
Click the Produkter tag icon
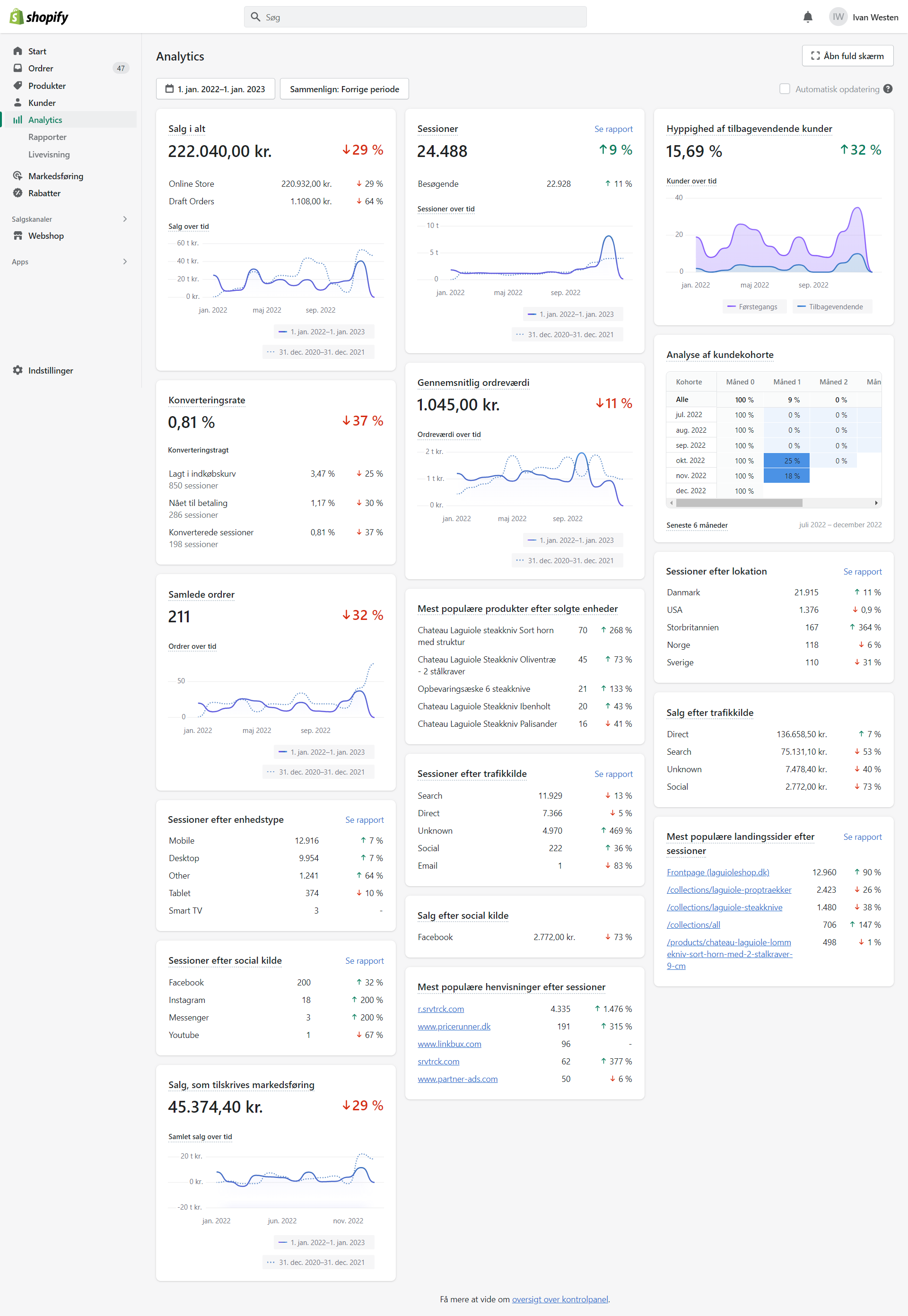(17, 86)
